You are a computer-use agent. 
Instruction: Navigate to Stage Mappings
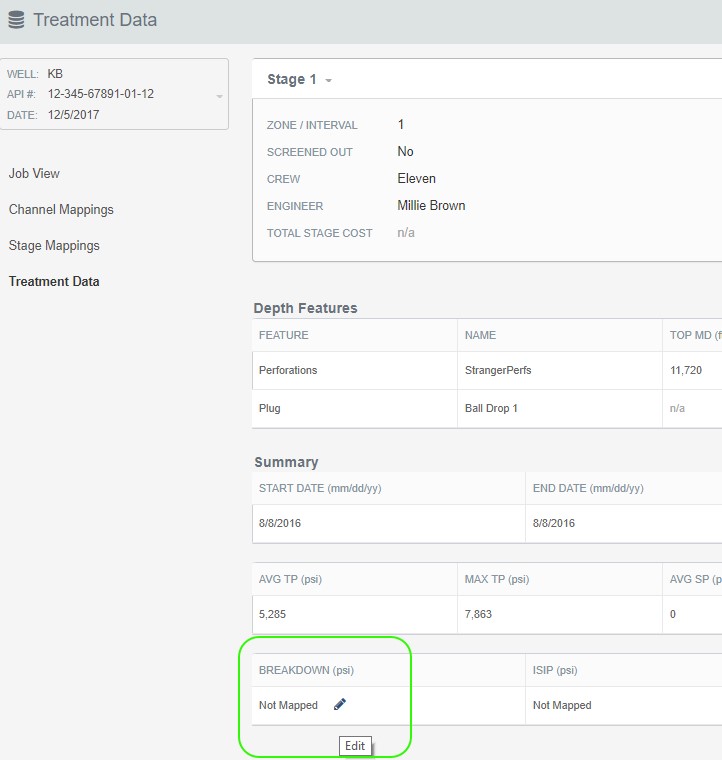pyautogui.click(x=54, y=246)
